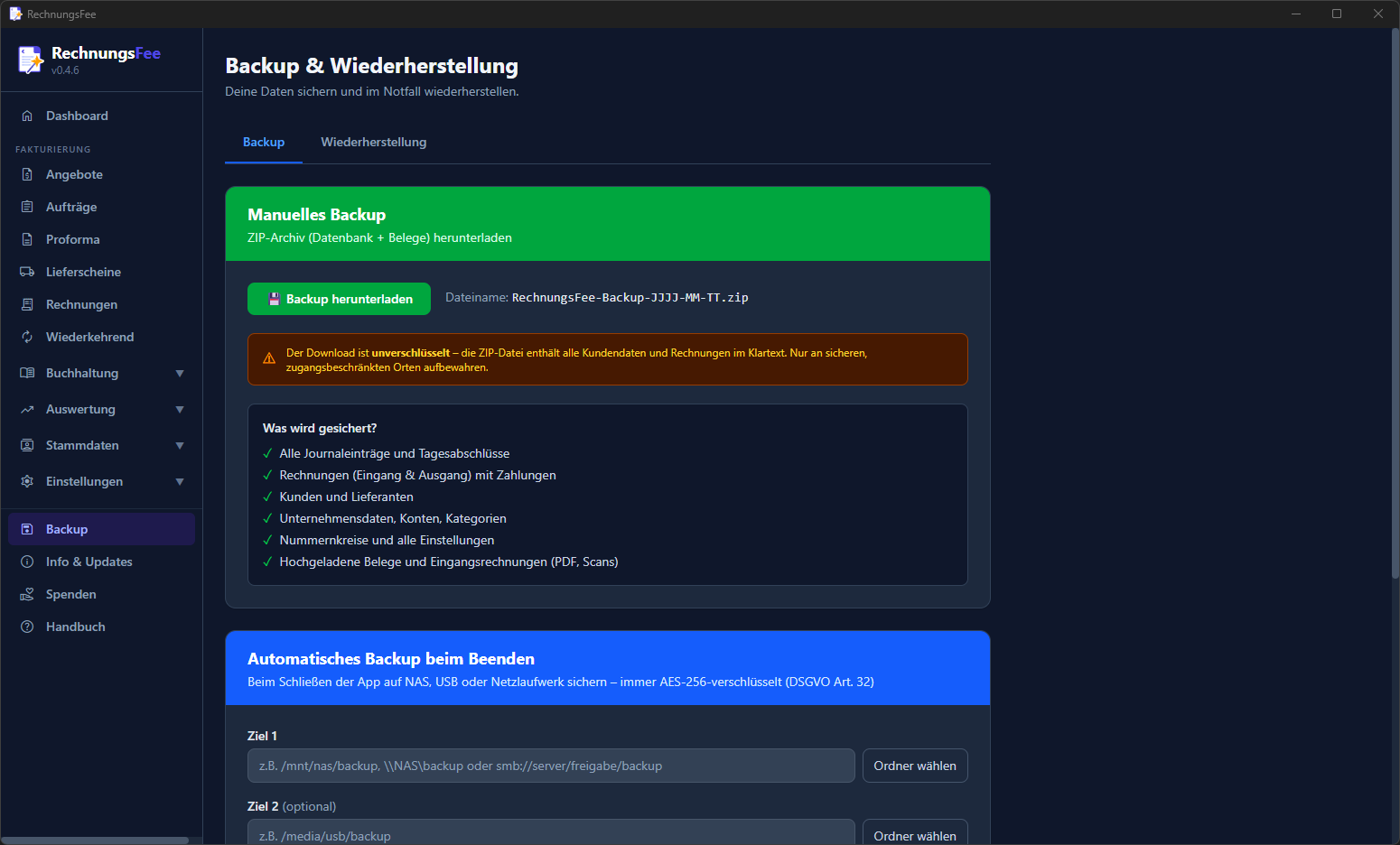Expand the Einstellungen submenu arrow
Screen dimensions: 1400x845
(180, 481)
